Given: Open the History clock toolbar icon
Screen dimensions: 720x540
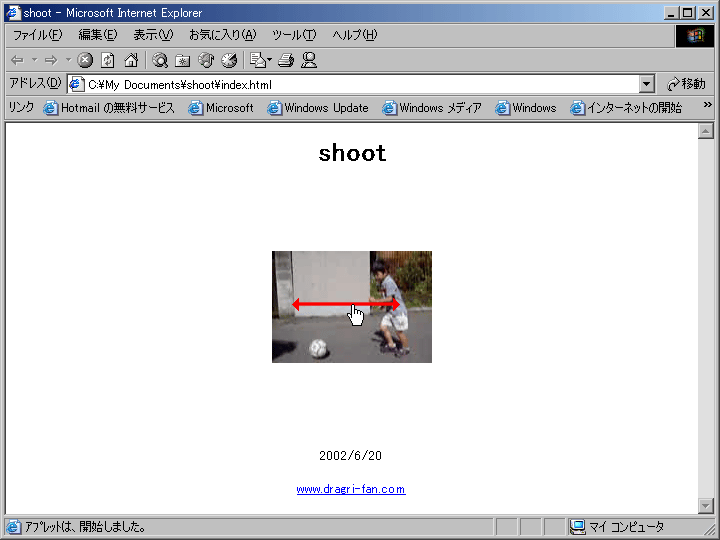Looking at the screenshot, I should pyautogui.click(x=229, y=60).
